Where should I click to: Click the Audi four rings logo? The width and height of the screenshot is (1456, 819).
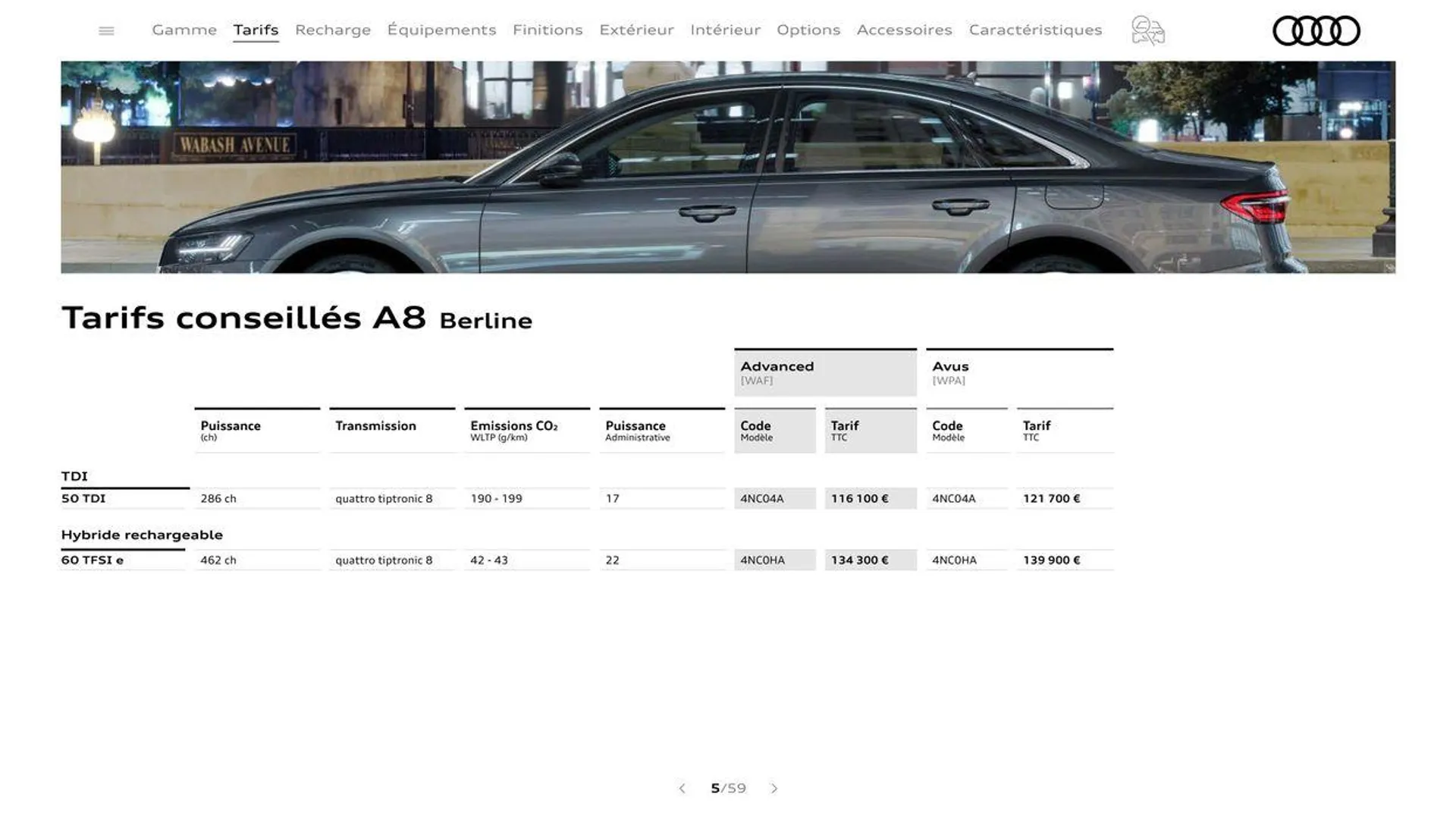tap(1316, 31)
